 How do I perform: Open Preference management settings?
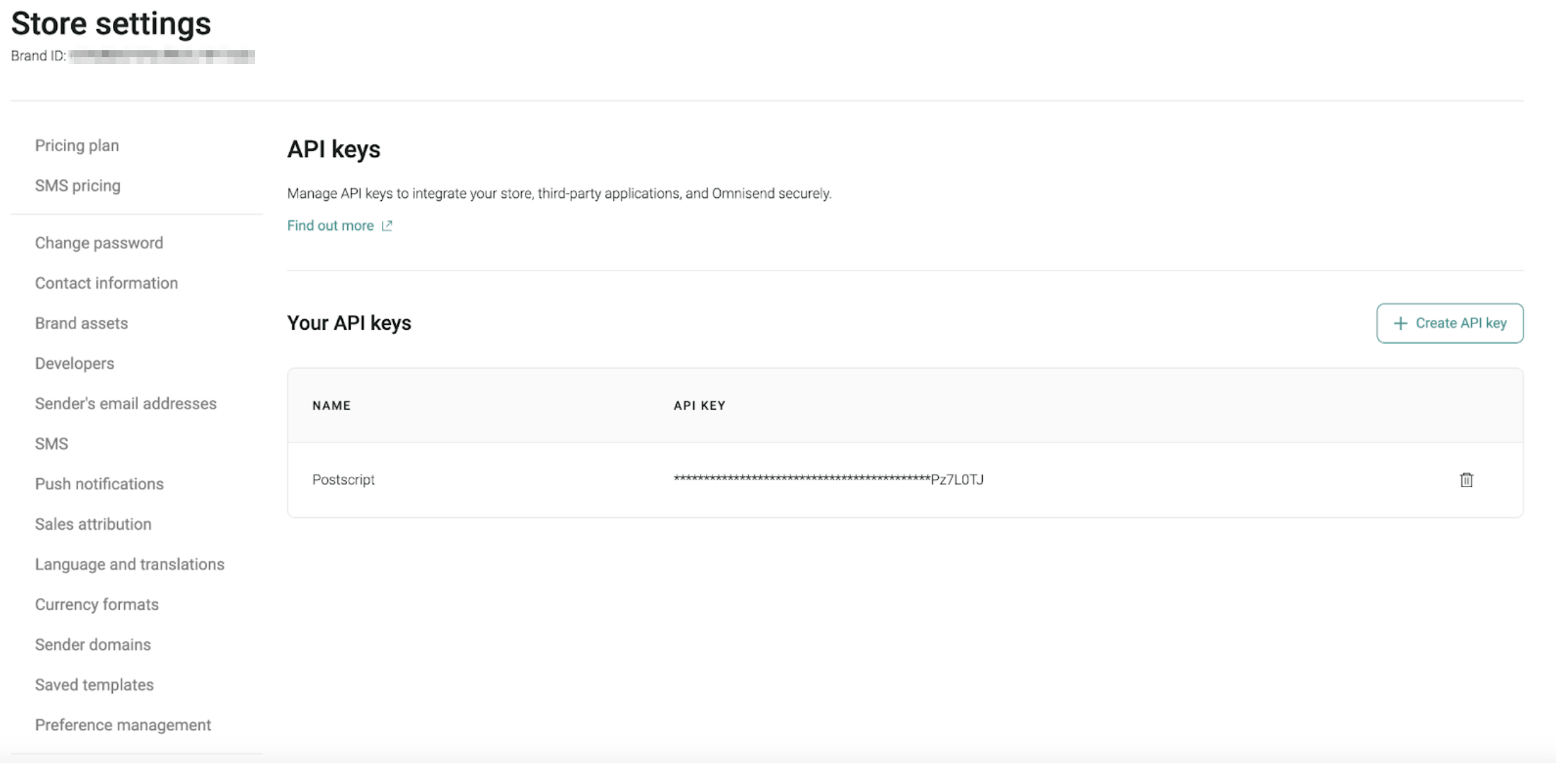[123, 725]
